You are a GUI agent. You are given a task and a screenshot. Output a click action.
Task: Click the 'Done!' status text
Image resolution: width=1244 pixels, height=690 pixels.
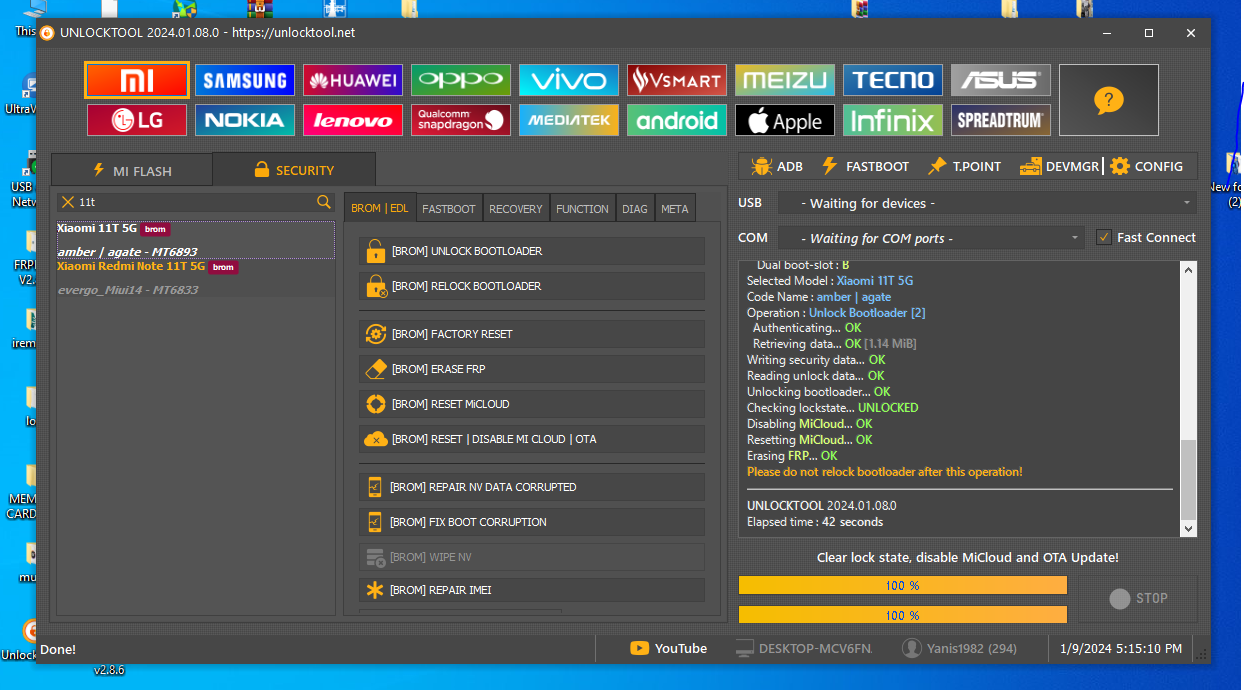coord(58,649)
